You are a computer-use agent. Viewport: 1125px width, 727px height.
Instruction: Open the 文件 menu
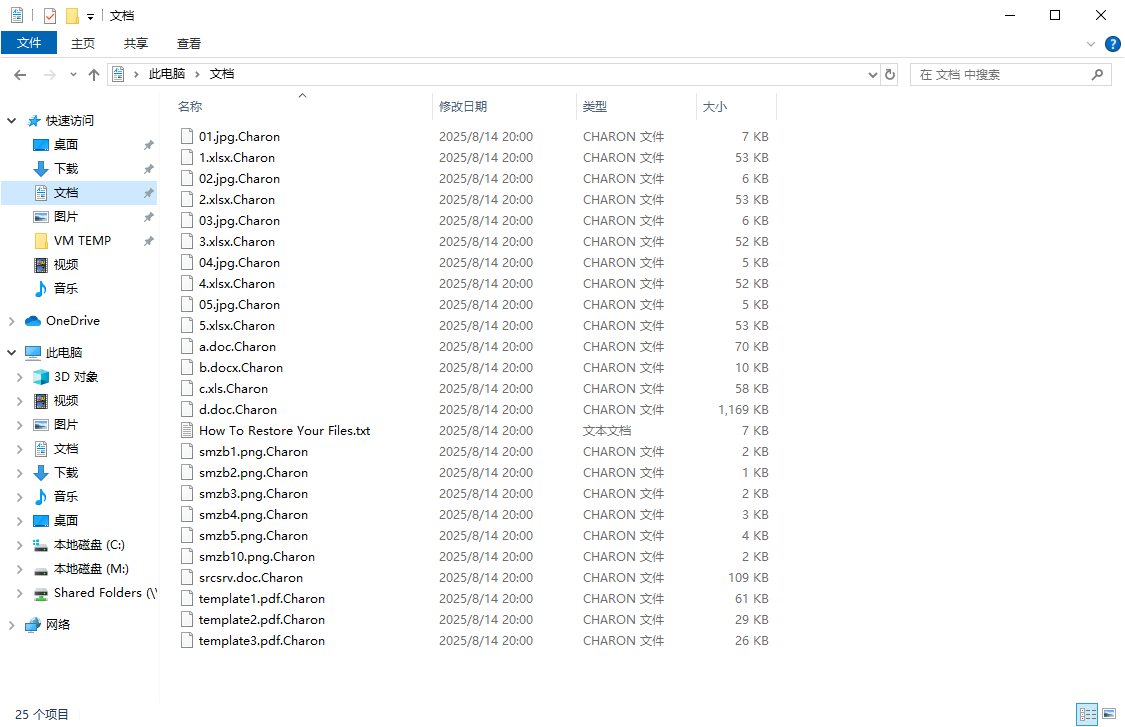(29, 43)
